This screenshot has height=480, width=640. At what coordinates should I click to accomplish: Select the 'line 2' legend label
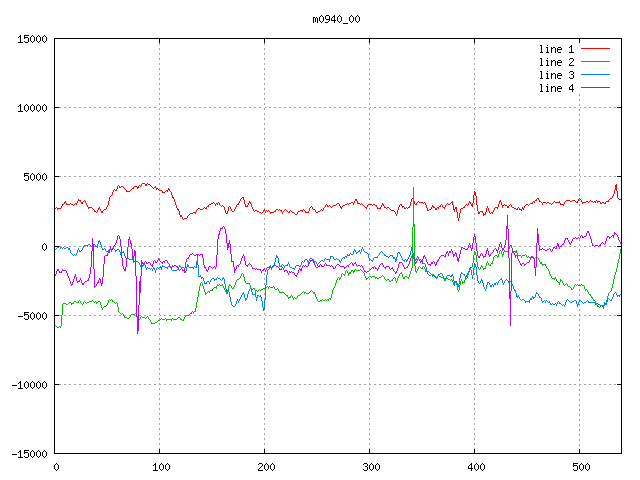pos(557,62)
